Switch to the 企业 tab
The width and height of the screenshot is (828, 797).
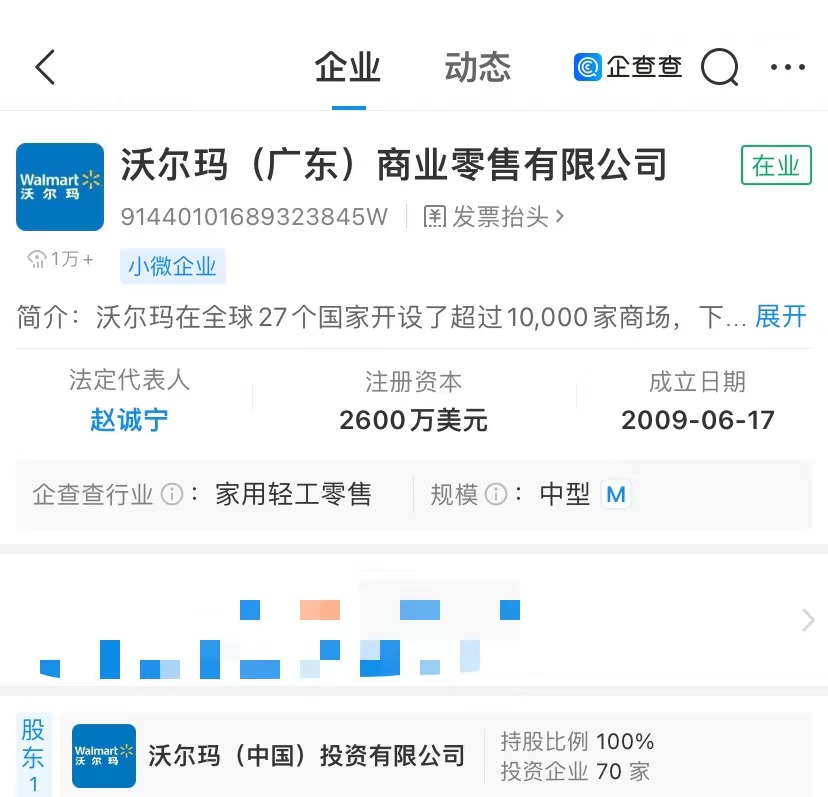(347, 67)
